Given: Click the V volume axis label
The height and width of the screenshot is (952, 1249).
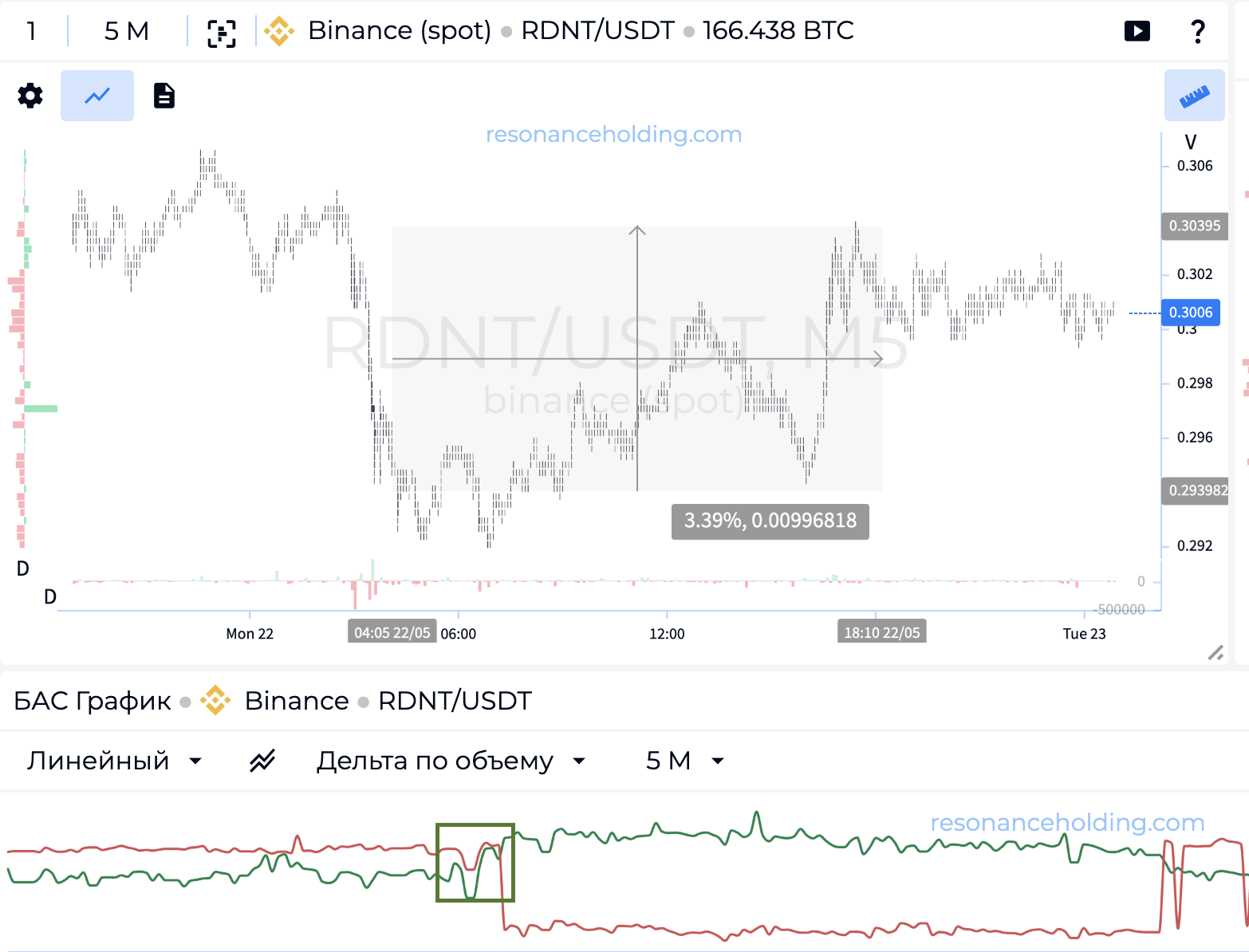Looking at the screenshot, I should (1190, 142).
